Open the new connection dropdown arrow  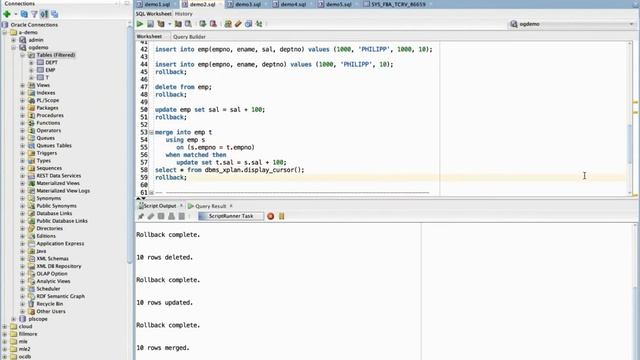[16, 14]
